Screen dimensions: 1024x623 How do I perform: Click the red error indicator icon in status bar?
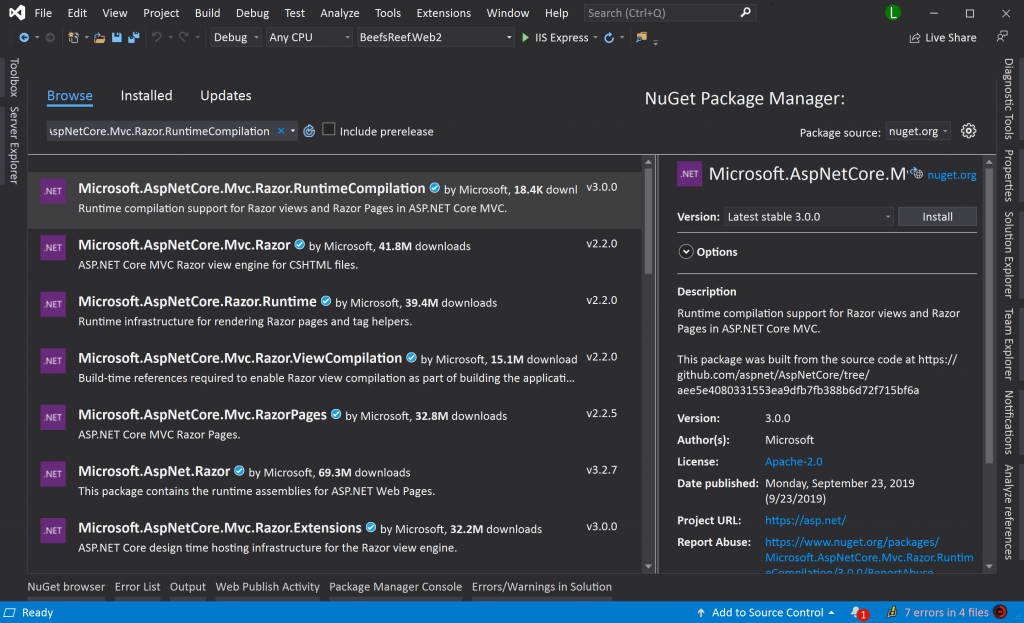pyautogui.click(x=1000, y=612)
